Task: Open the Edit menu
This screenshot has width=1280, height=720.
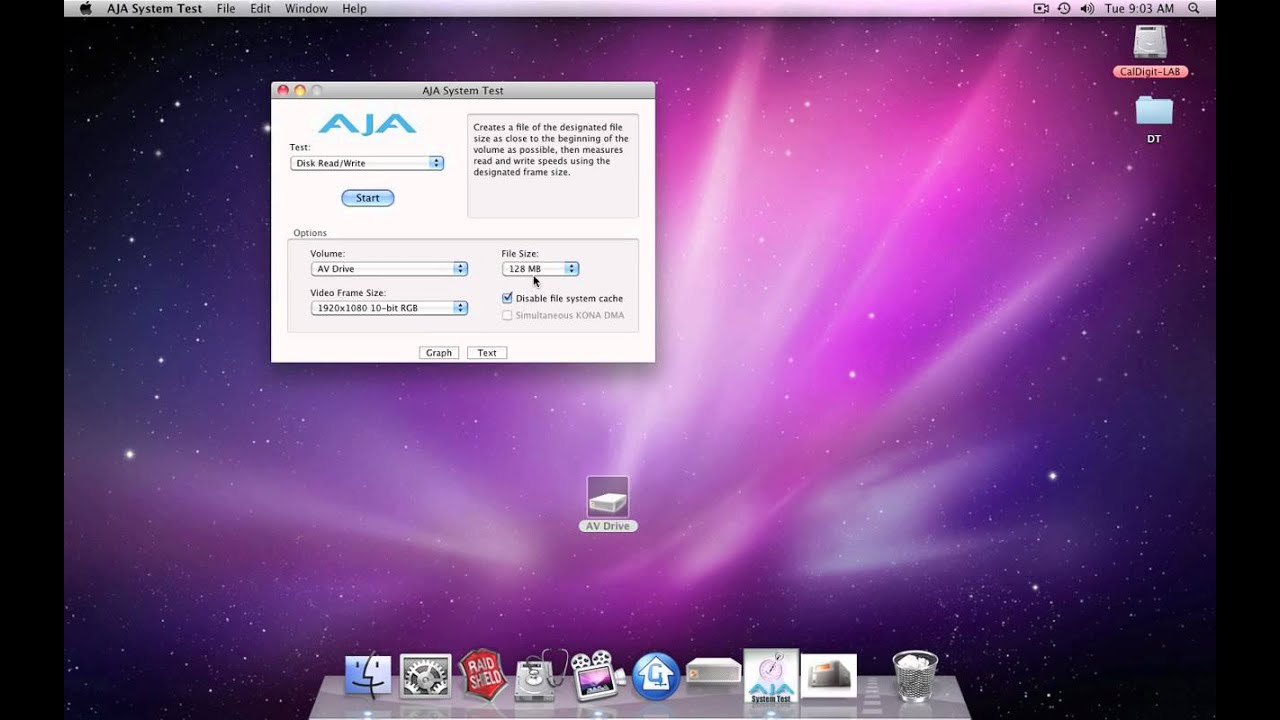Action: [x=261, y=8]
